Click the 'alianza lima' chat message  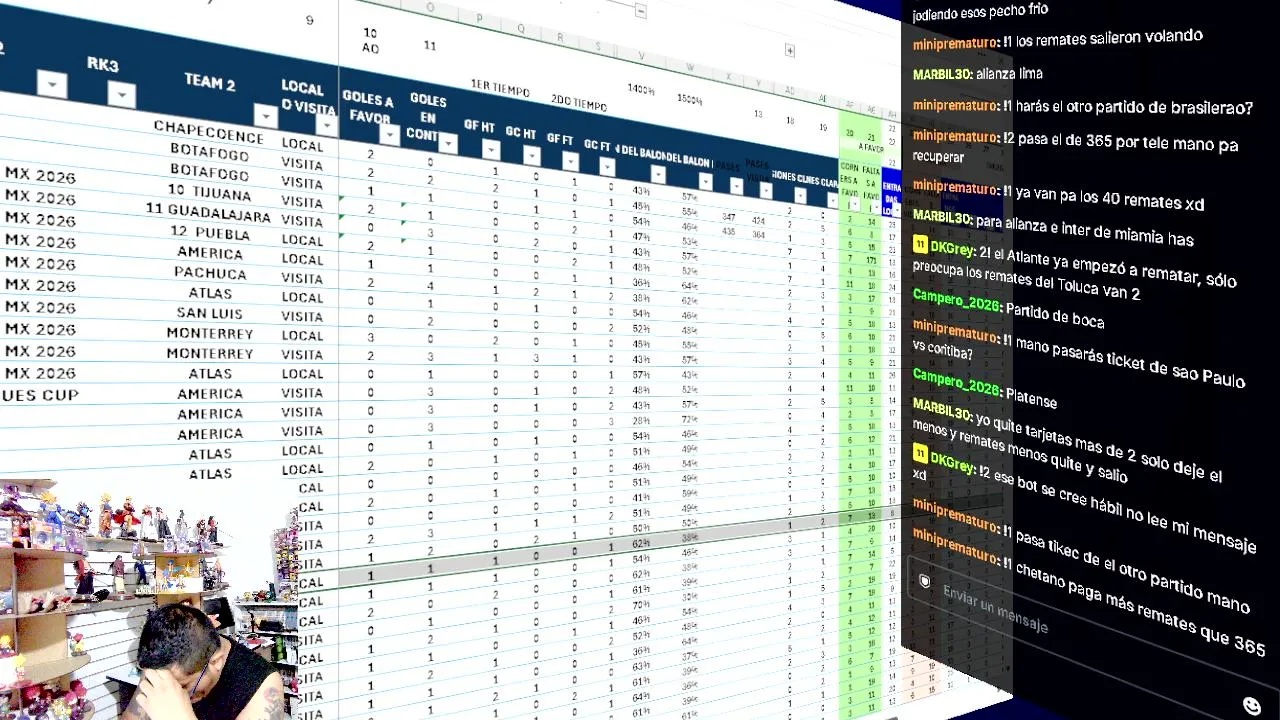(x=1009, y=74)
